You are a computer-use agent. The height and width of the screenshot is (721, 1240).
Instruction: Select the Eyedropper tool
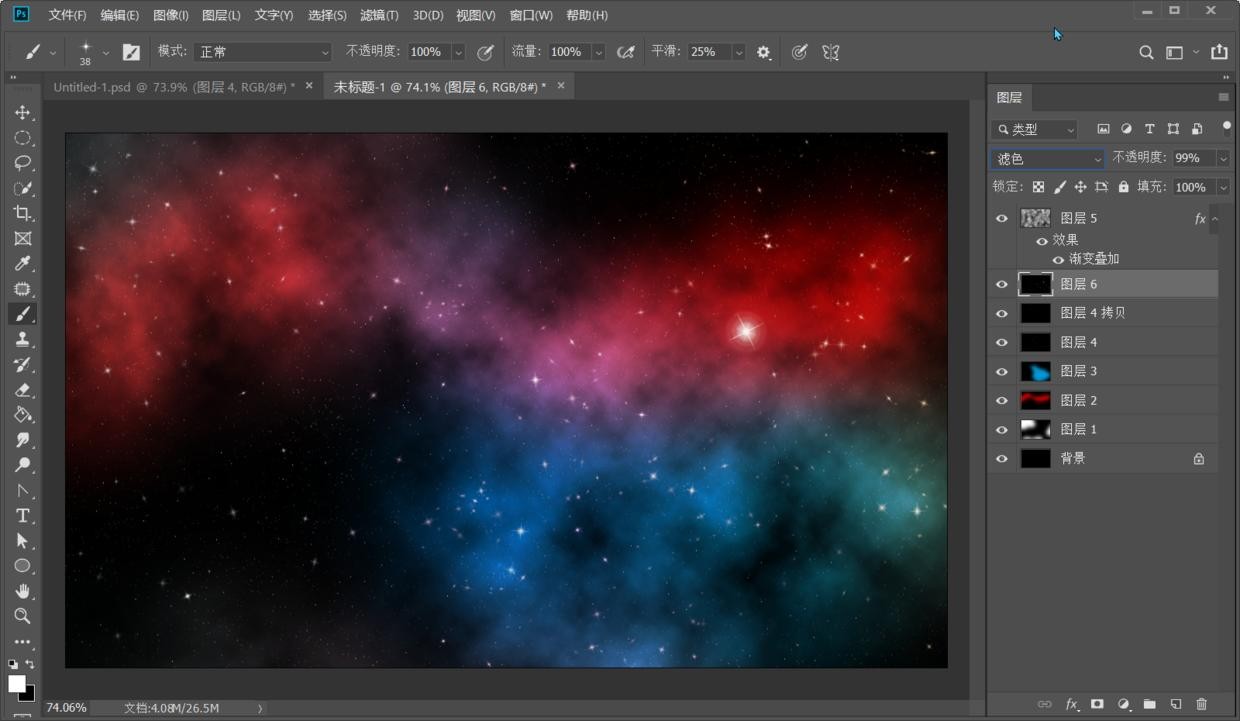[x=22, y=264]
